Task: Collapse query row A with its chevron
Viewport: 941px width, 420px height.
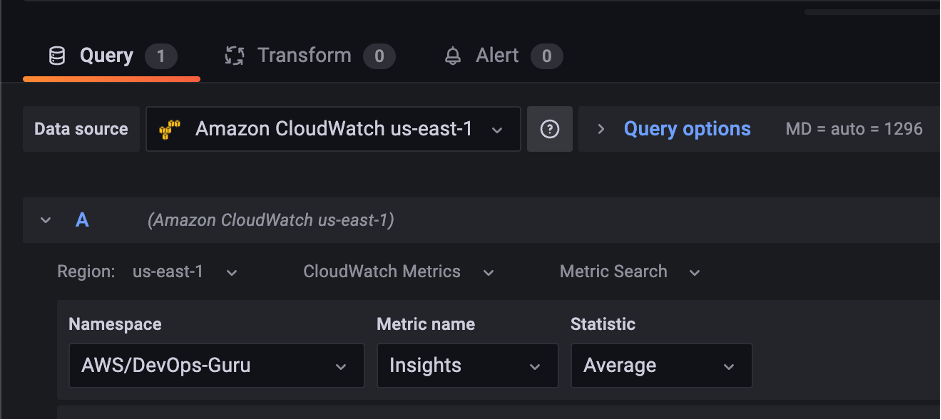Action: (x=46, y=220)
